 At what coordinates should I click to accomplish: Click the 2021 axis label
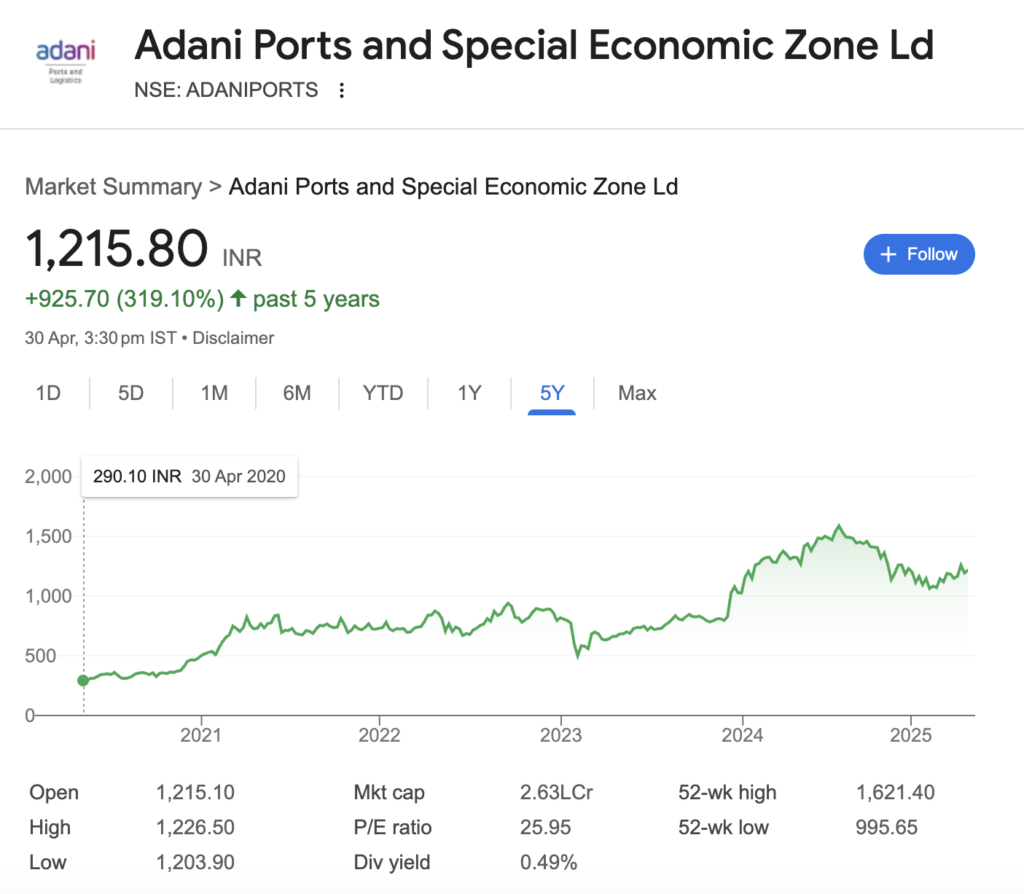pyautogui.click(x=201, y=735)
